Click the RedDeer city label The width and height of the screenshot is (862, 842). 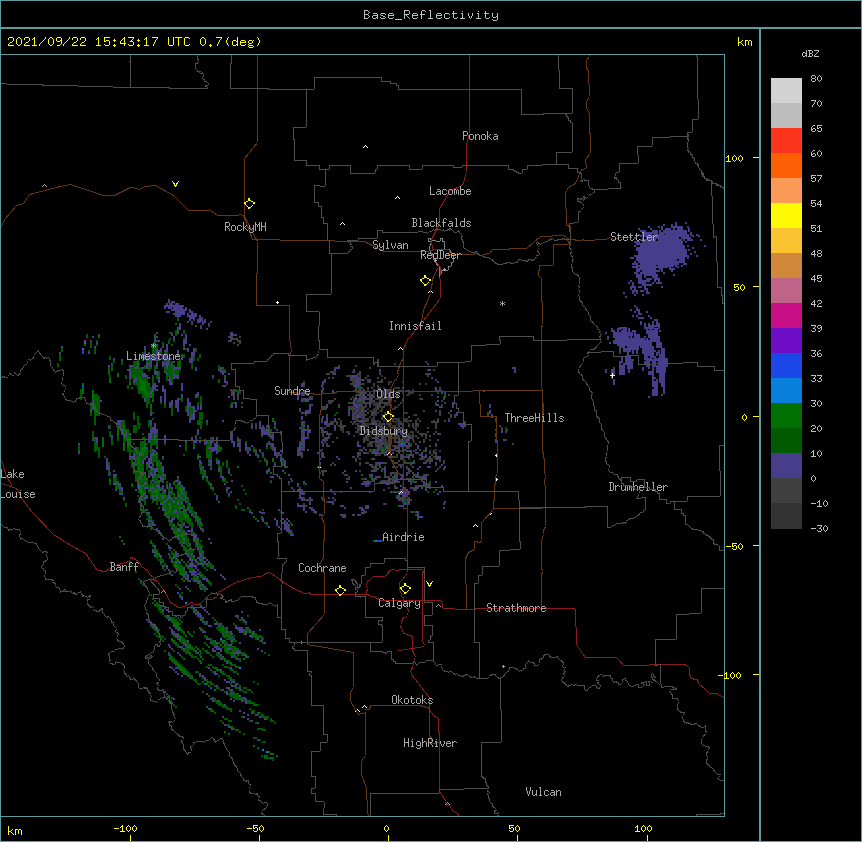440,255
